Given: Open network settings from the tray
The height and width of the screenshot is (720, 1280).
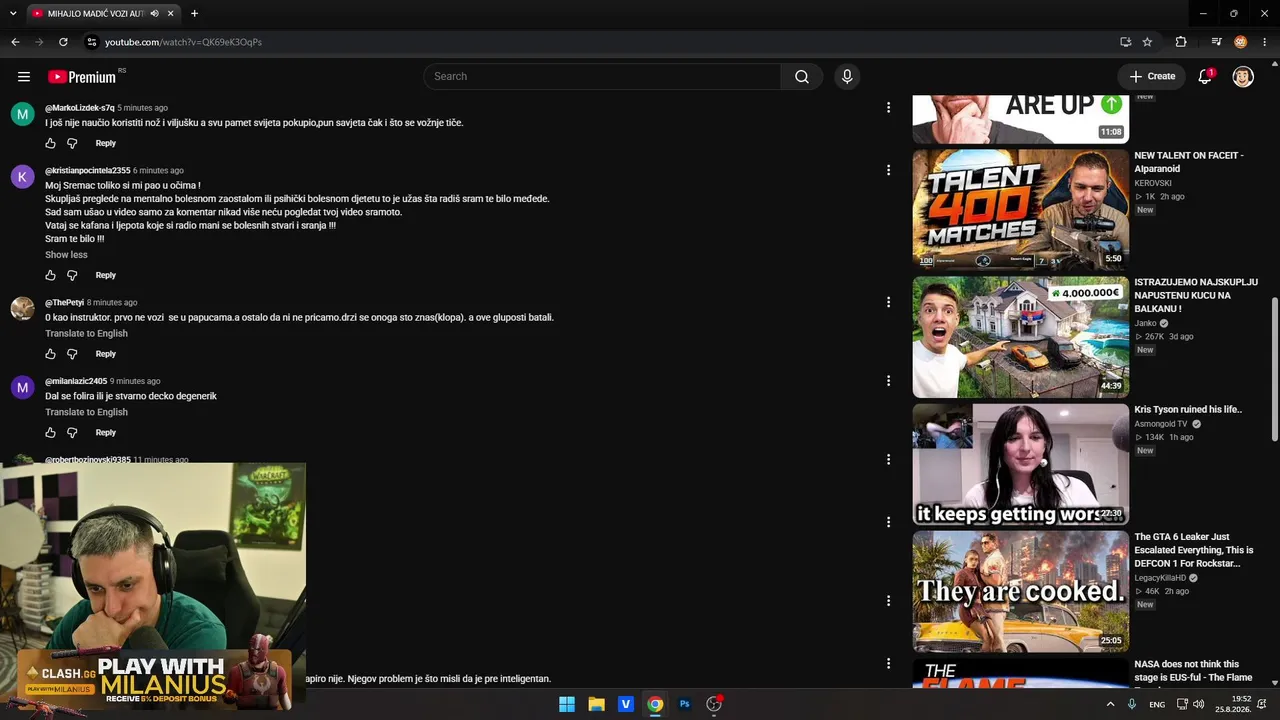Looking at the screenshot, I should (1182, 704).
